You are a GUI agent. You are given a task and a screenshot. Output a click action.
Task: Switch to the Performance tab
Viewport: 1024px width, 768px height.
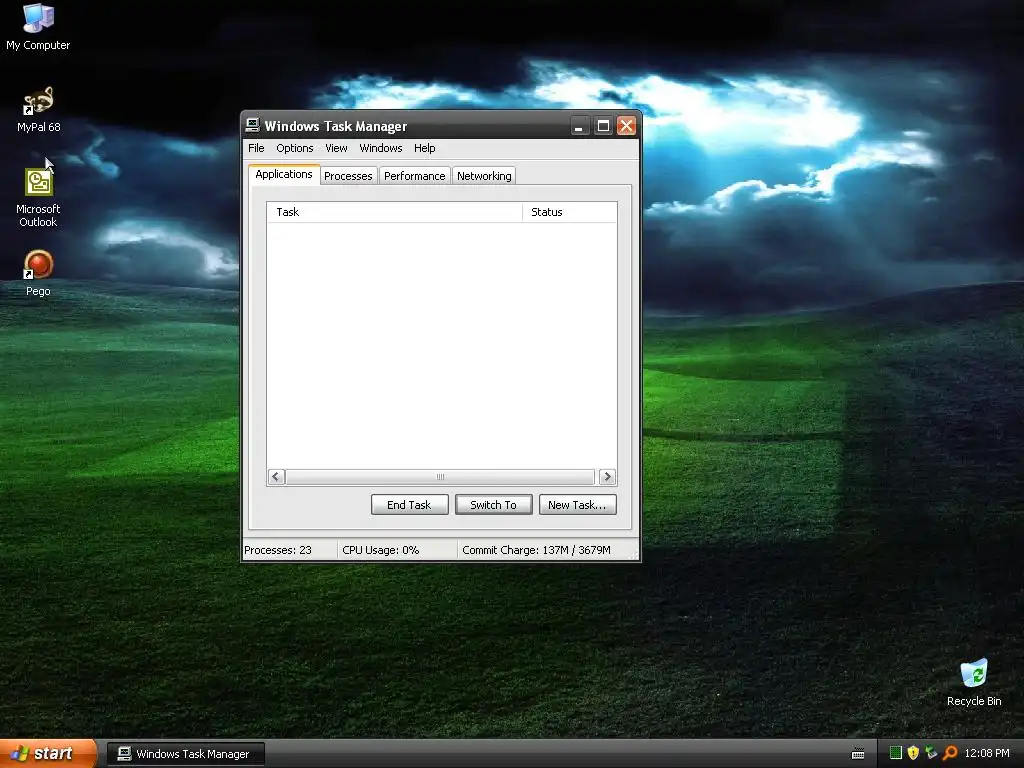tap(415, 176)
